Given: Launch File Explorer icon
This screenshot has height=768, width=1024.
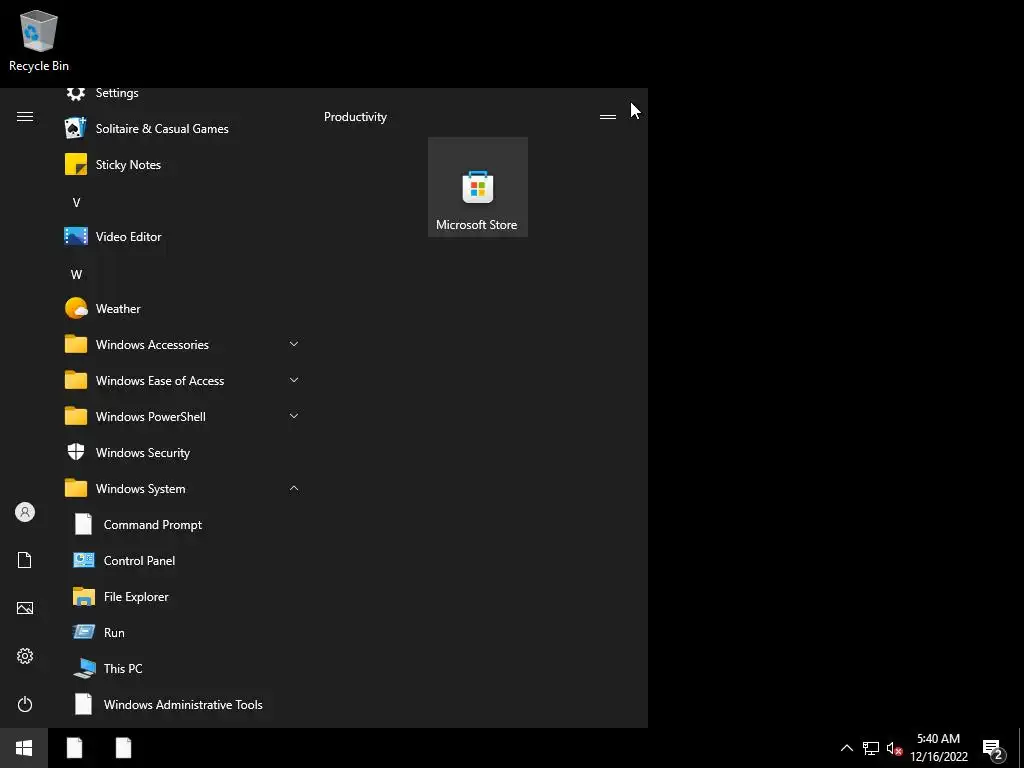Looking at the screenshot, I should tap(84, 596).
